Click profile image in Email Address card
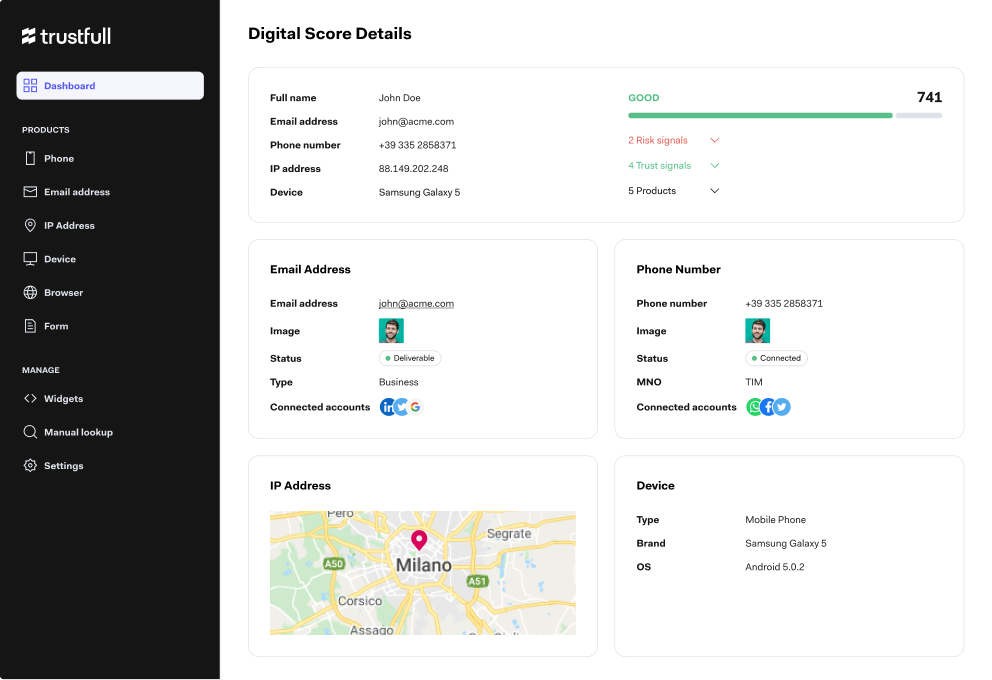992x680 pixels. pyautogui.click(x=391, y=331)
